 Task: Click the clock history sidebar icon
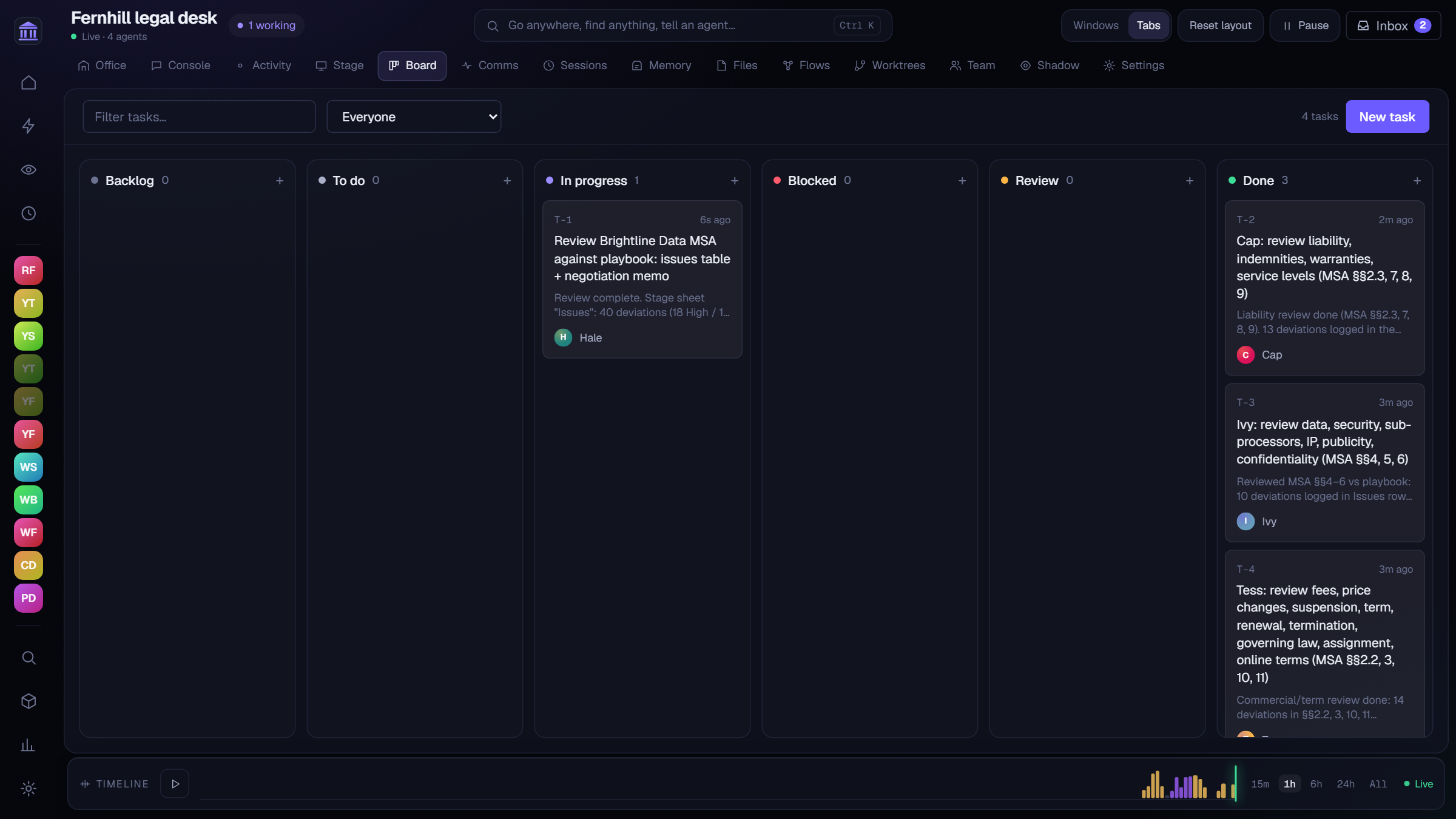tap(29, 214)
